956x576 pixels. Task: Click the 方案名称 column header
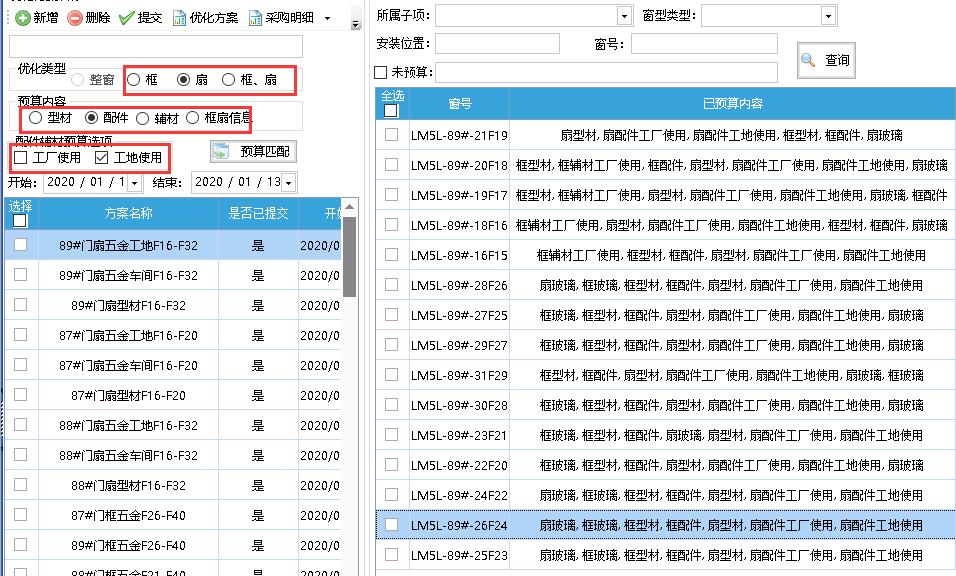128,213
